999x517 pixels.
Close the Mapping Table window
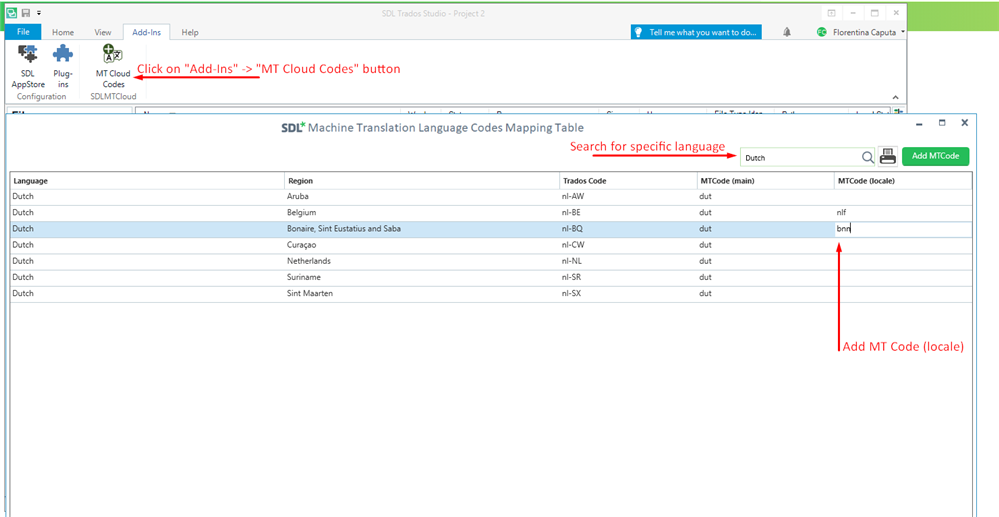click(x=965, y=123)
